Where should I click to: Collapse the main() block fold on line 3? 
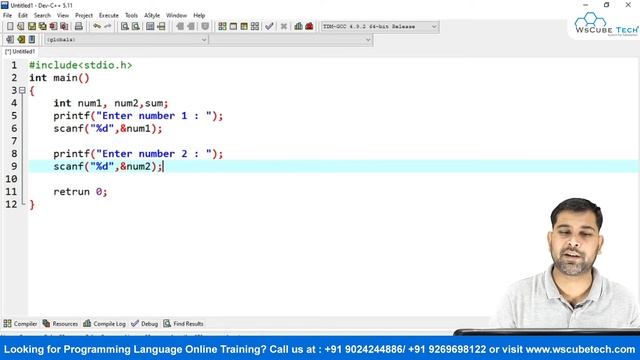pyautogui.click(x=22, y=90)
